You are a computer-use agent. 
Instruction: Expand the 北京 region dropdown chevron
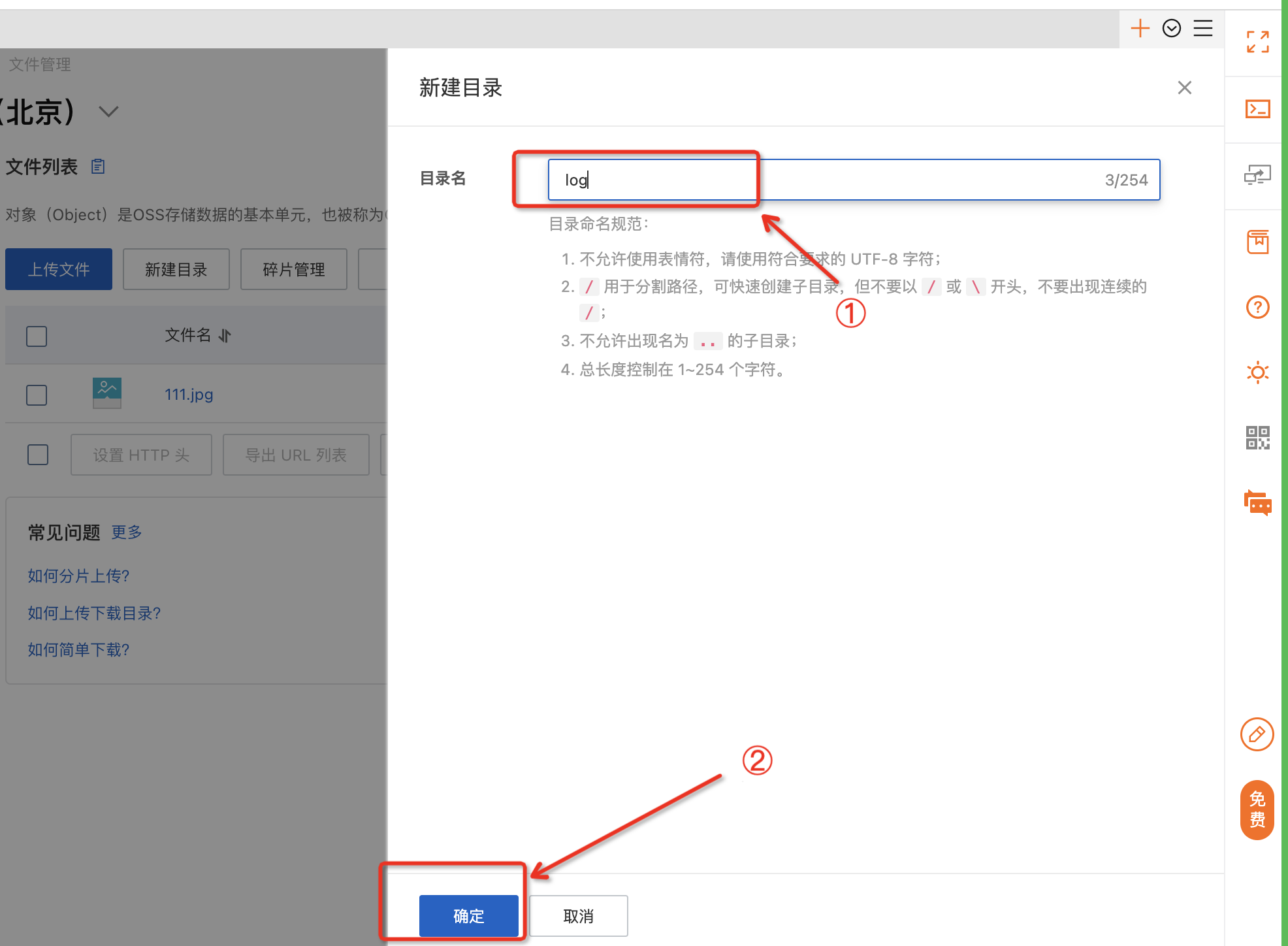pyautogui.click(x=108, y=112)
